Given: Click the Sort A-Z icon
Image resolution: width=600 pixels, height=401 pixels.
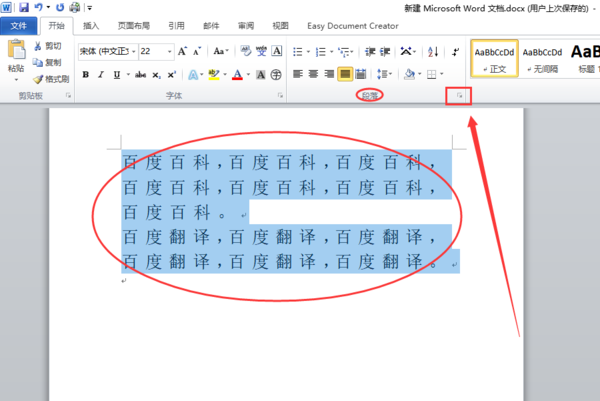Looking at the screenshot, I should 433,51.
